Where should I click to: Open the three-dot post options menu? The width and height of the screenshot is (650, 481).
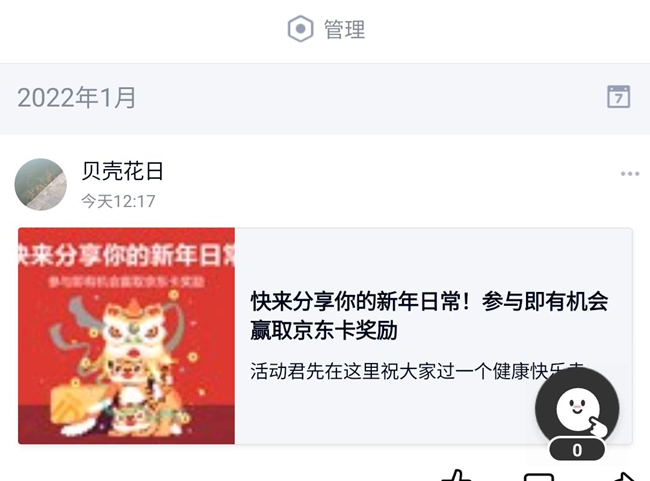coord(630,173)
